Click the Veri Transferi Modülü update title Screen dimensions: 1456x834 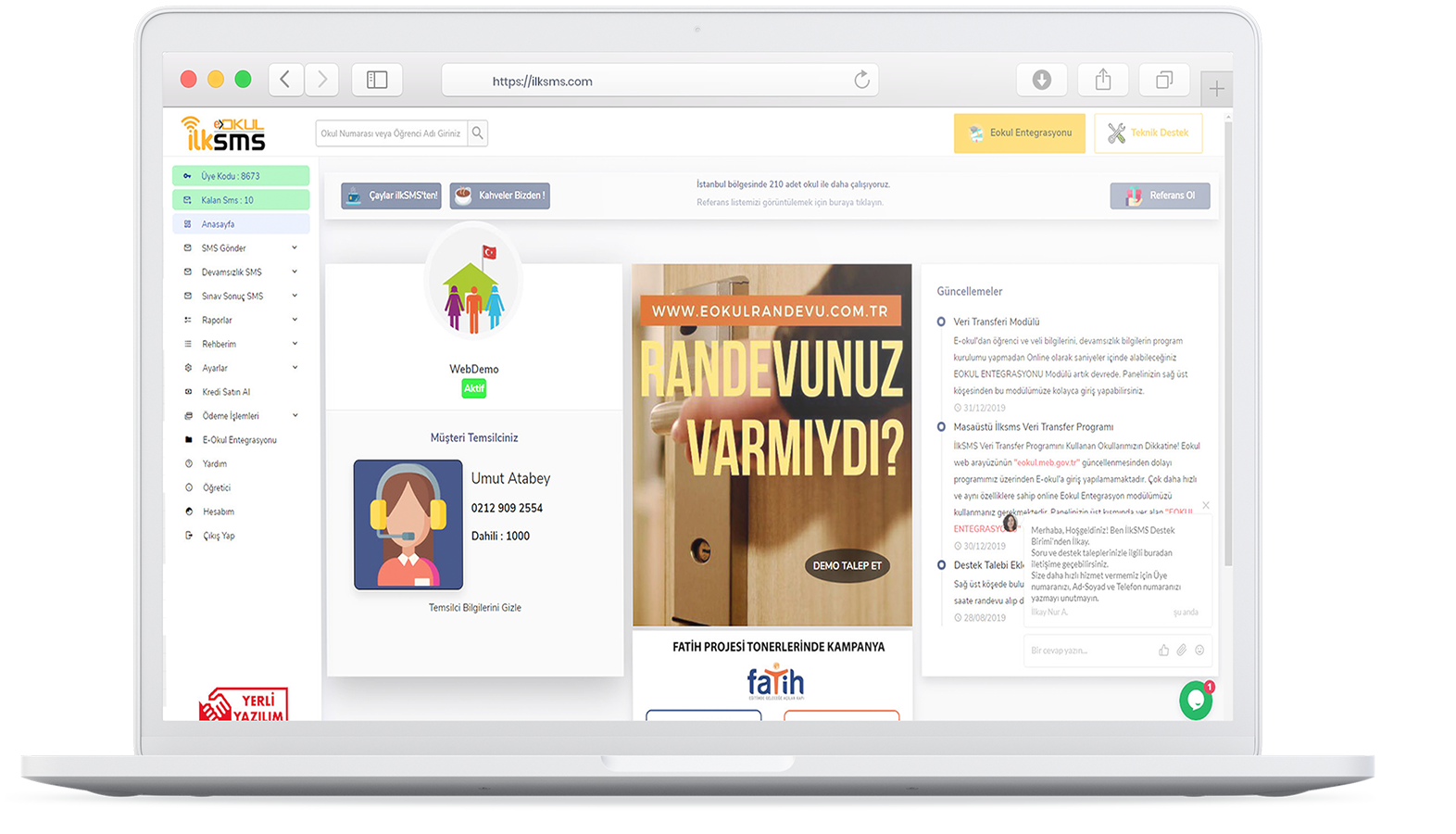coord(997,322)
